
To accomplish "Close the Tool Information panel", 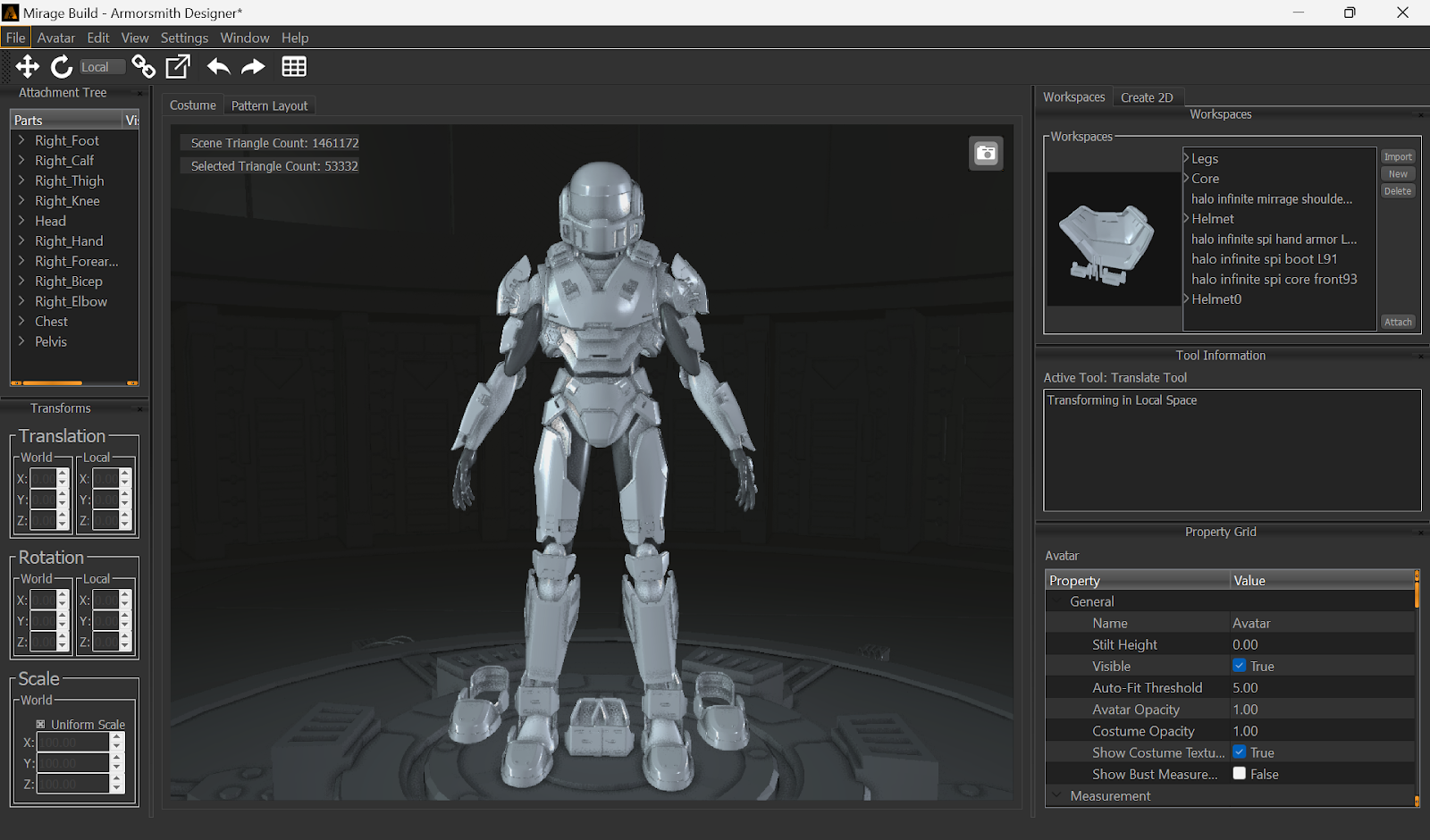I will coord(1420,356).
